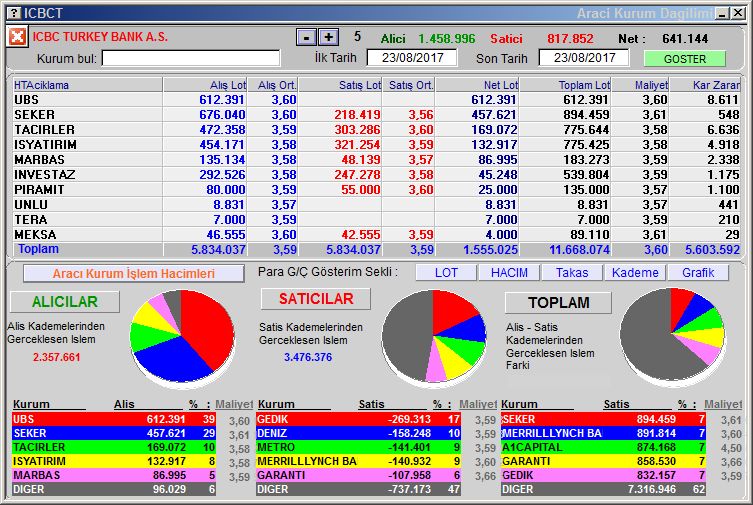Sort by Alış Ort. column header
The image size is (753, 505).
[273, 85]
